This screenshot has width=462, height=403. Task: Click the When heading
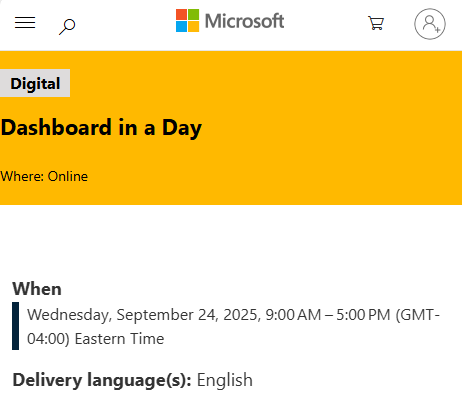(37, 289)
